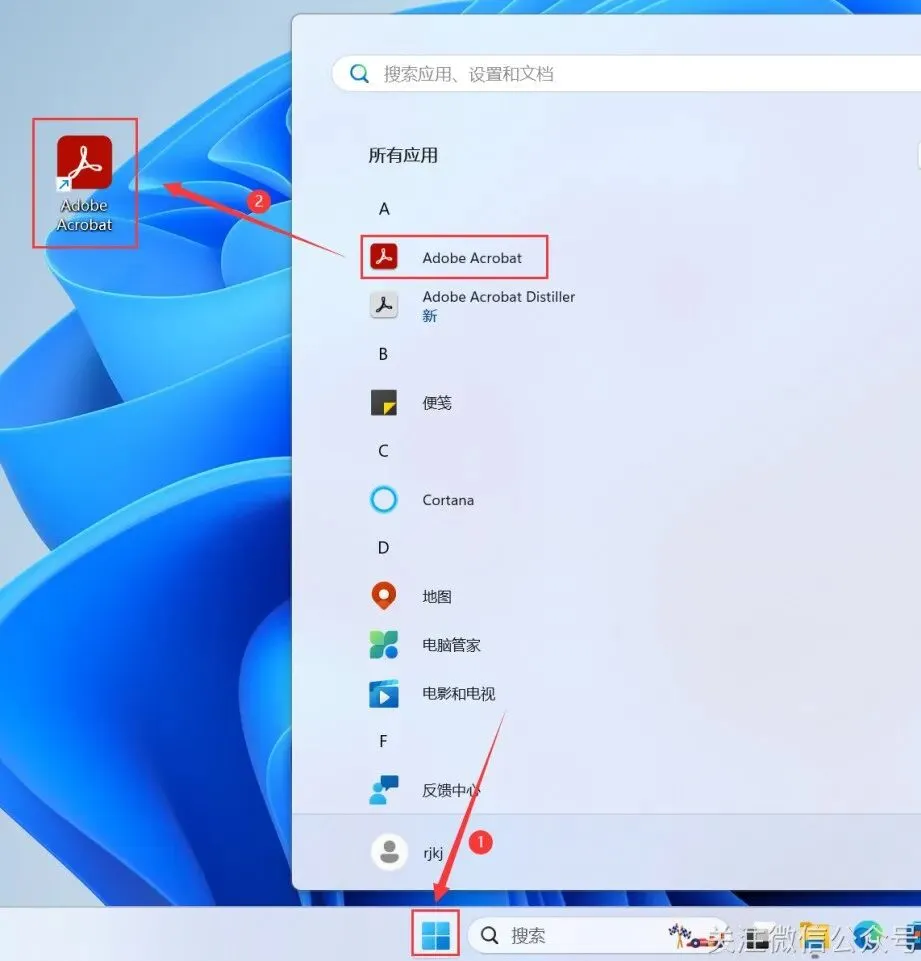Open the 反馈中心 feedback hub
Image resolution: width=921 pixels, height=961 pixels.
click(x=425, y=790)
